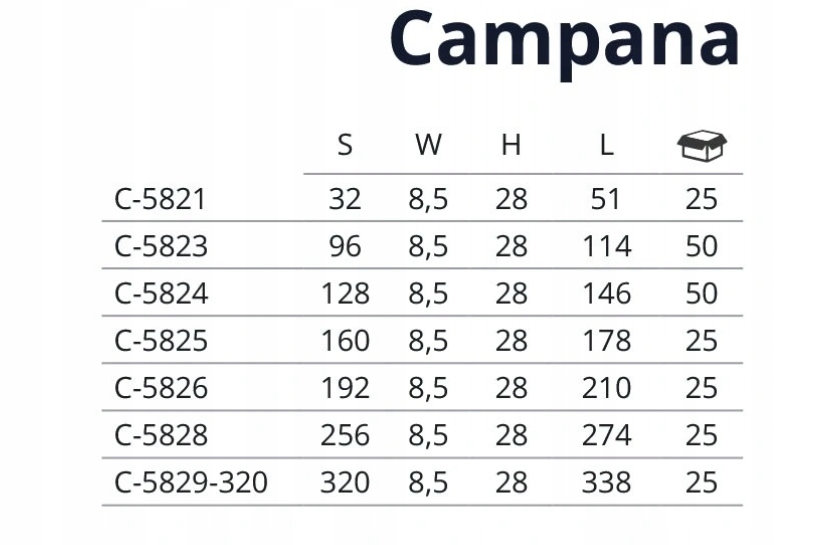Select the L value 178 cell
This screenshot has height=545, width=835.
(x=607, y=341)
